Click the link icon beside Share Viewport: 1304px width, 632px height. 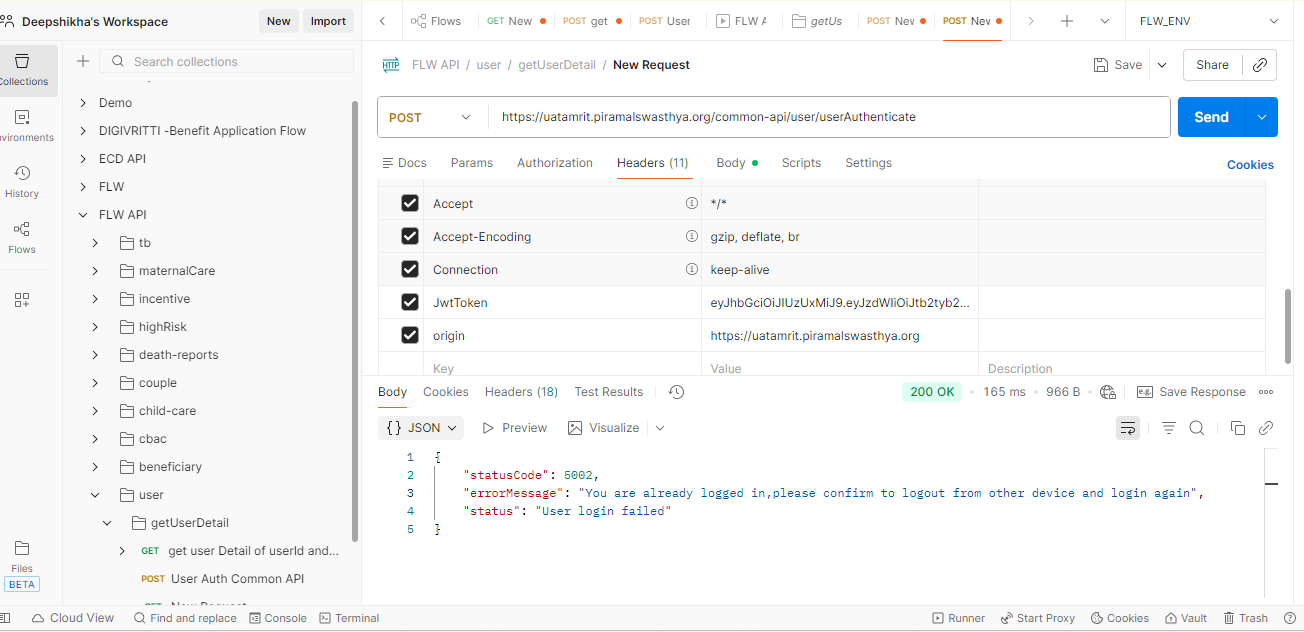click(x=1260, y=65)
